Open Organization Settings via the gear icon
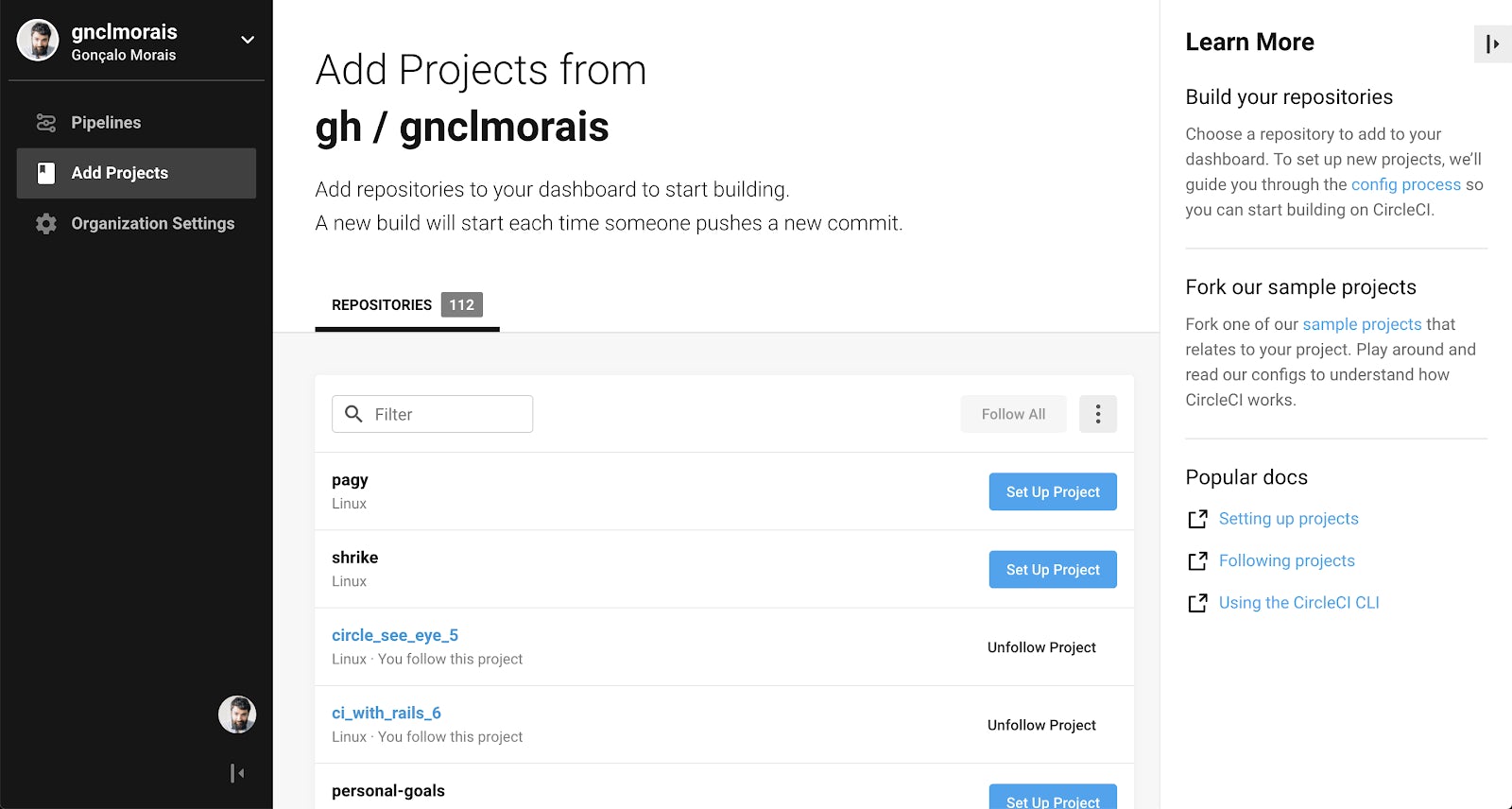 (x=44, y=223)
